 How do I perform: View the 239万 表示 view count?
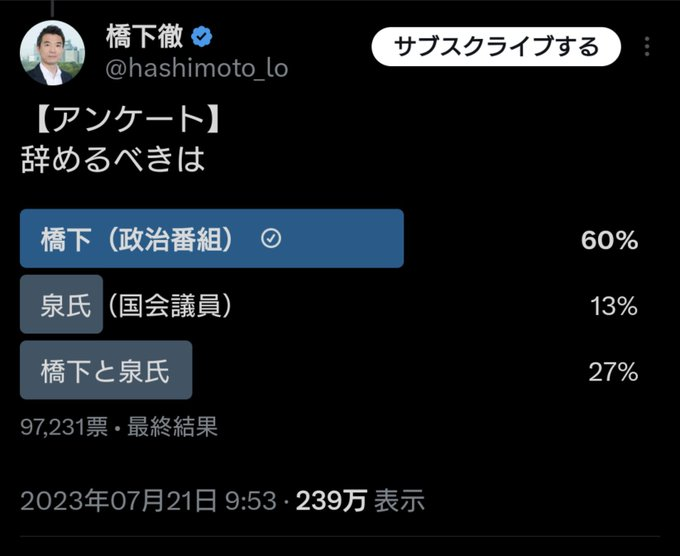coord(361,499)
